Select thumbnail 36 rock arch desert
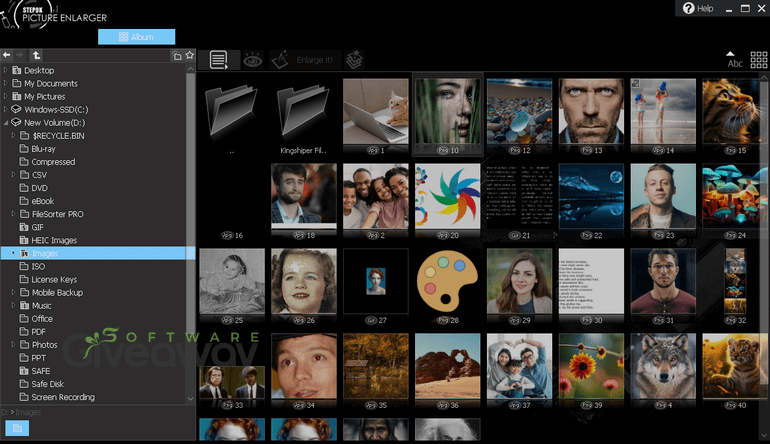The width and height of the screenshot is (770, 444). [x=447, y=366]
